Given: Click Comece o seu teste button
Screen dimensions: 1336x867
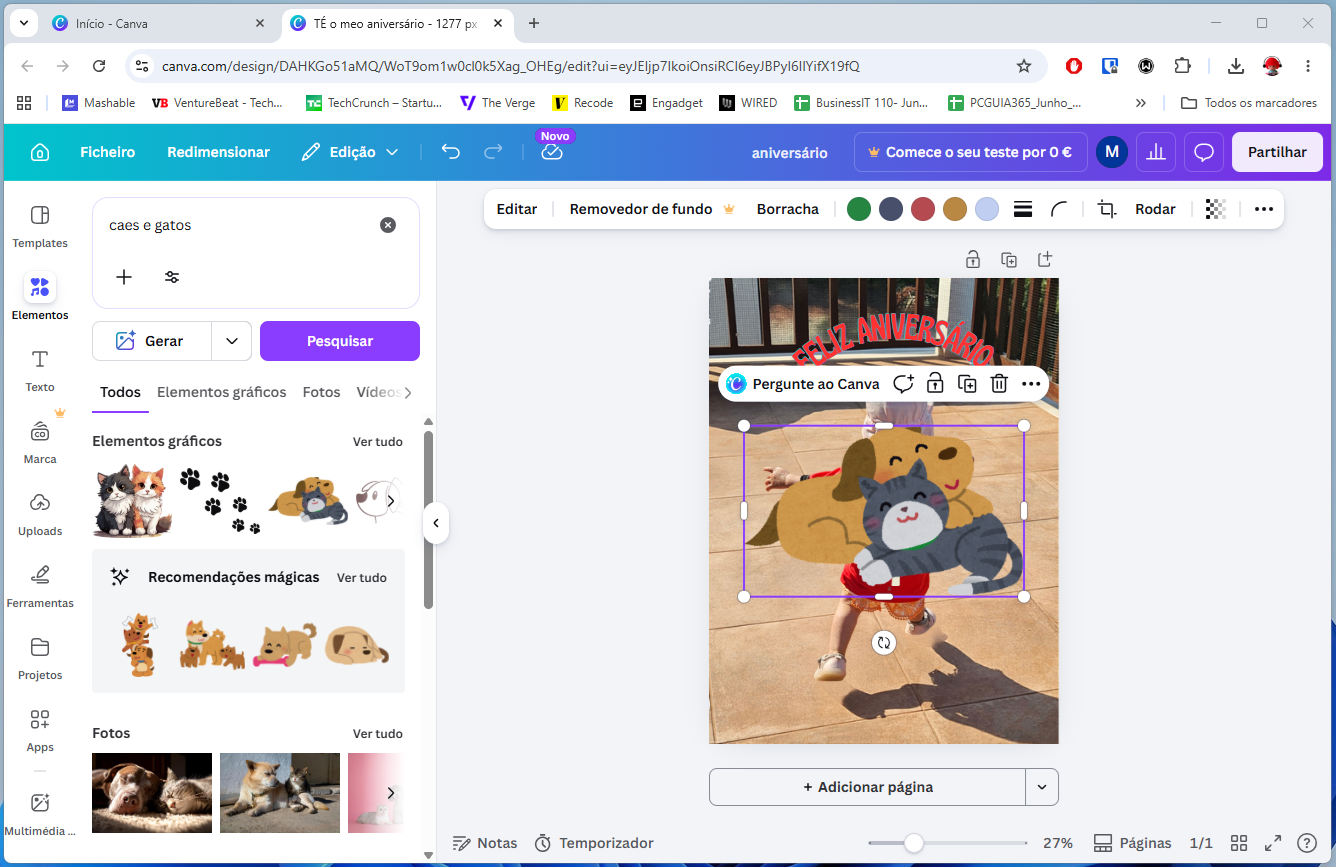Looking at the screenshot, I should 969,152.
